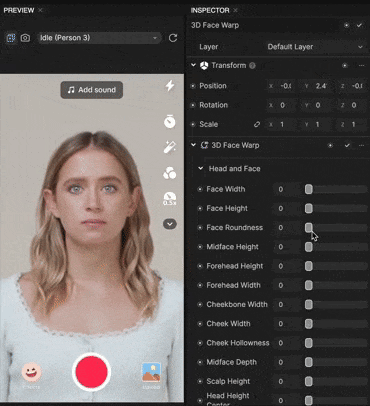Viewport: 370px width, 406px height.
Task: Toggle the 3D Face Warp component enabled checkmark
Action: coord(347,145)
